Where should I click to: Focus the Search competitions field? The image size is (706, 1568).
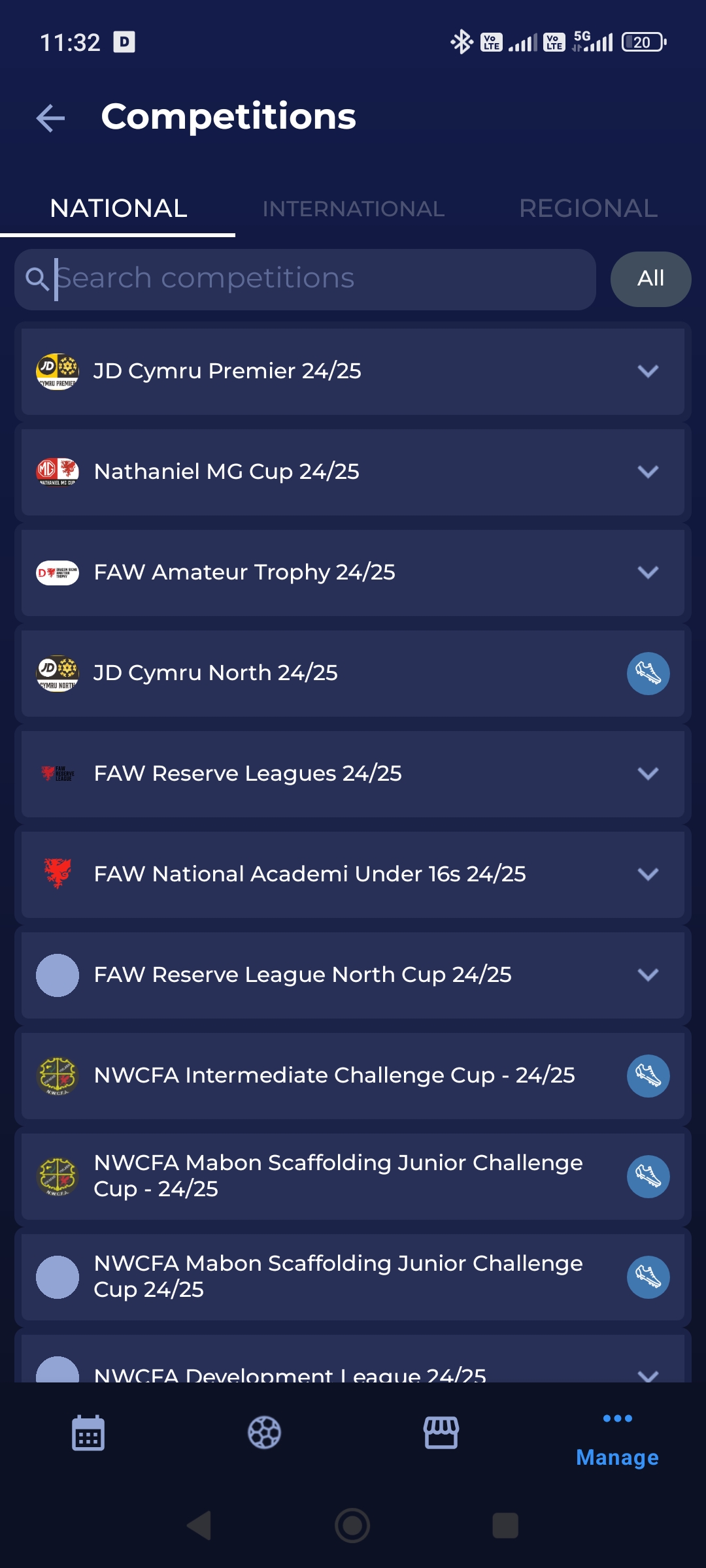pyautogui.click(x=314, y=279)
